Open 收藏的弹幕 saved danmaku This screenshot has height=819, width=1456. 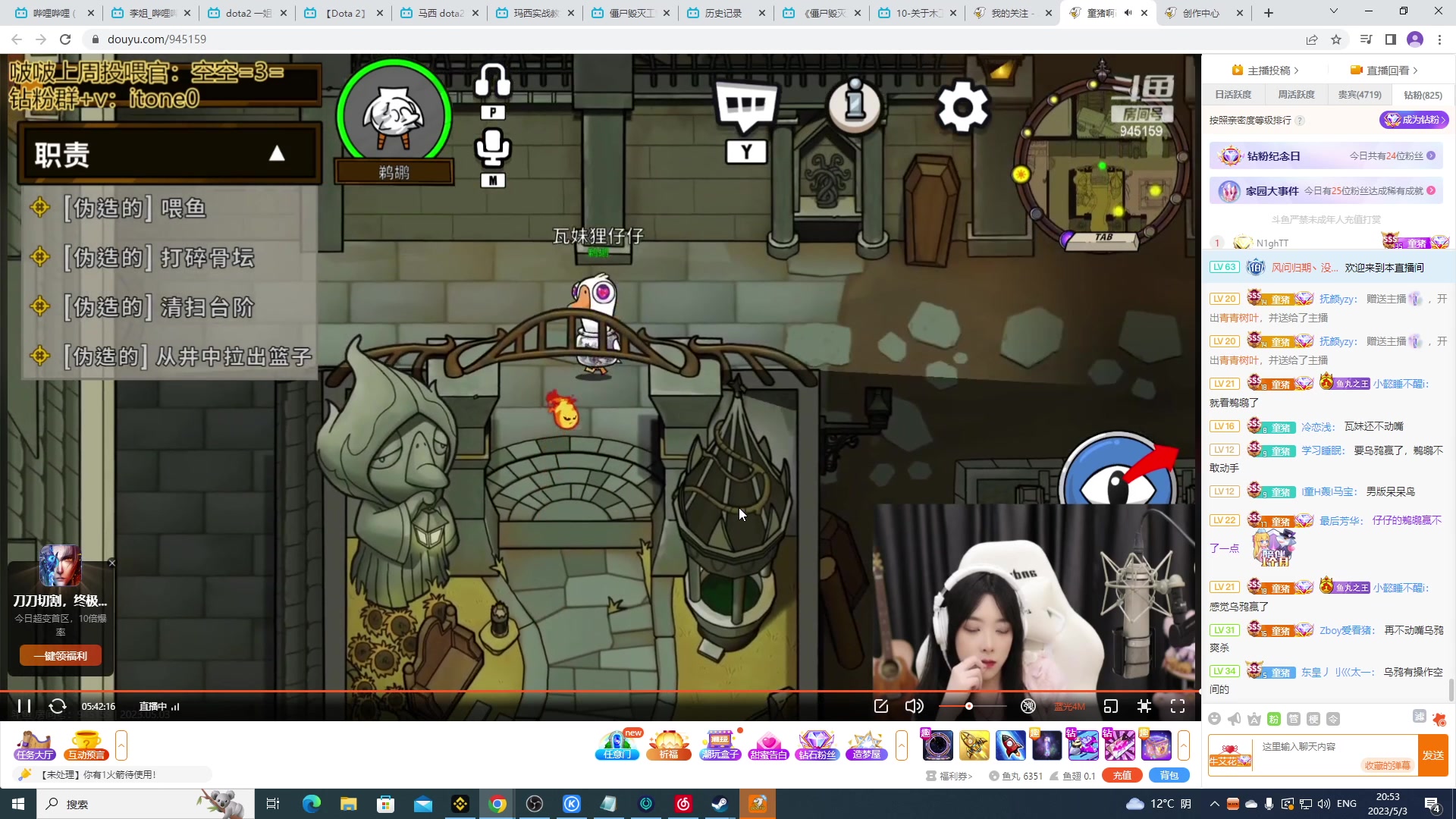[1387, 765]
